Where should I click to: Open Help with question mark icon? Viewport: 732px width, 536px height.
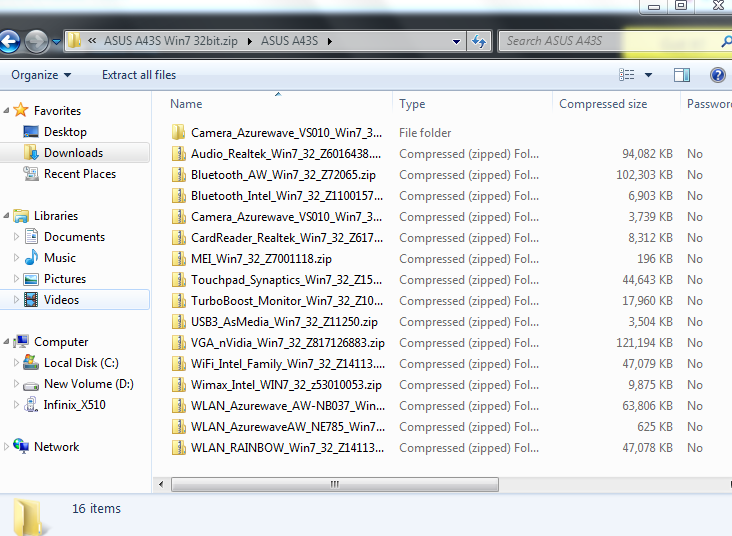718,75
